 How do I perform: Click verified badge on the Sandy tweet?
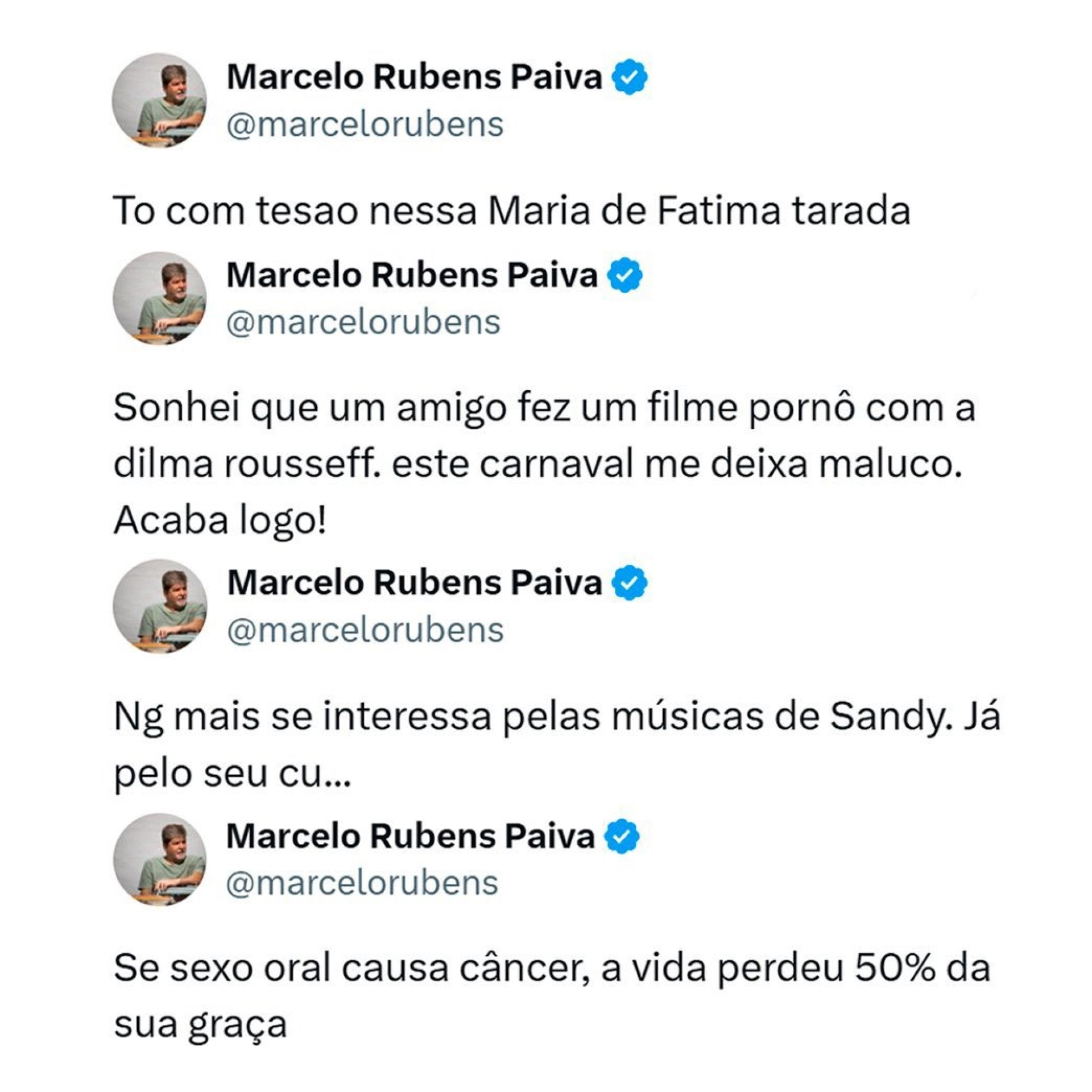(x=629, y=583)
